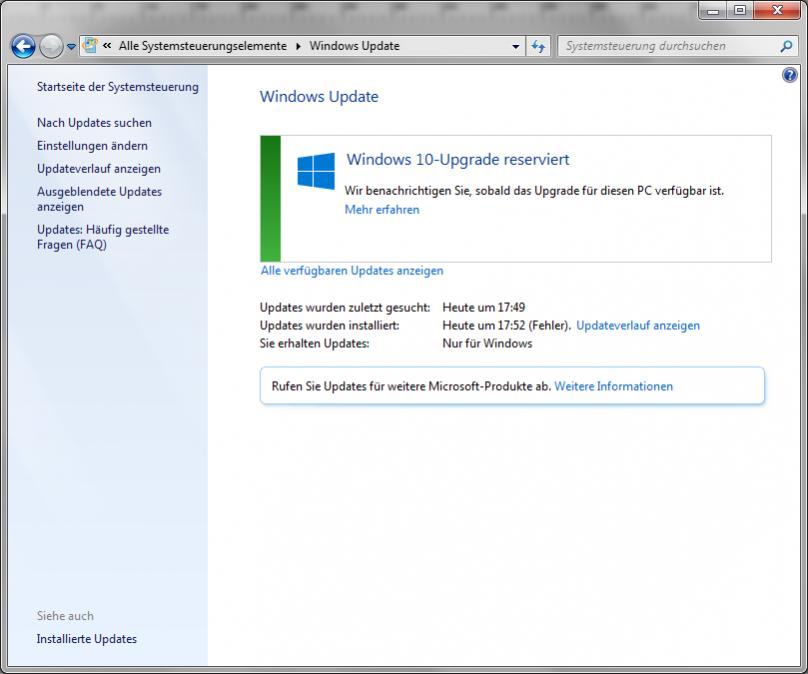Open 'Startseite der Systemsteuerung'
Viewport: 808px width, 674px height.
click(117, 87)
